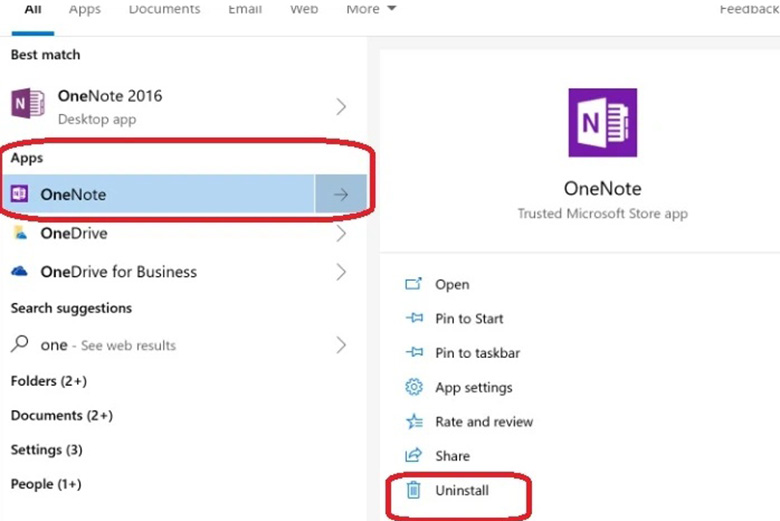Switch to the Documents search tab
This screenshot has height=521, width=780.
164,8
